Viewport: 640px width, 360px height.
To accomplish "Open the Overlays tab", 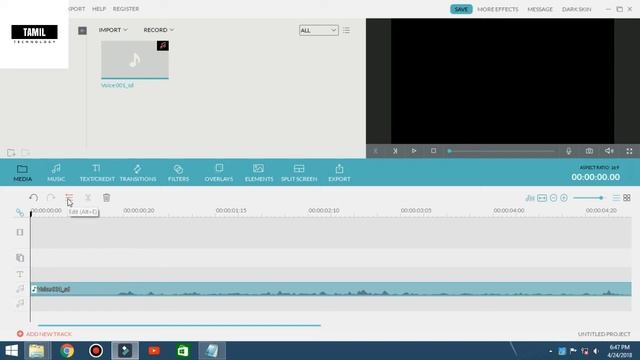I will point(219,173).
